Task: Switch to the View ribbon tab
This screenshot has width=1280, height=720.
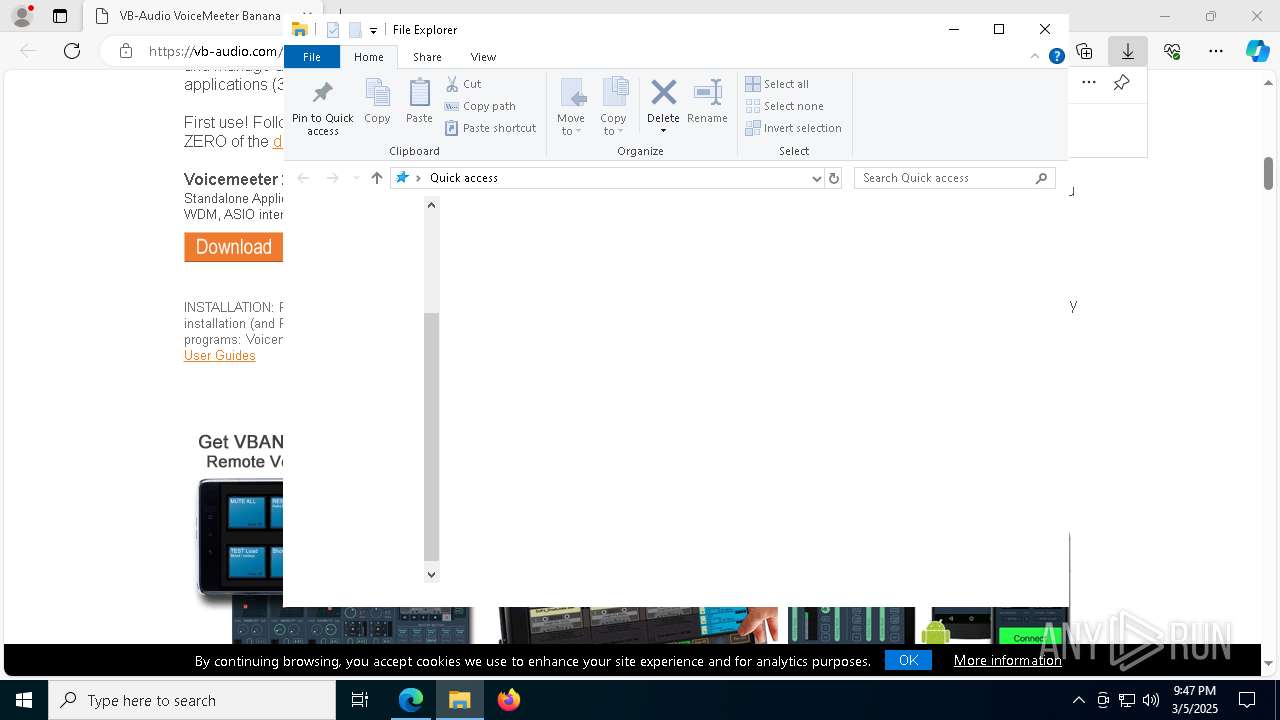Action: click(x=483, y=57)
